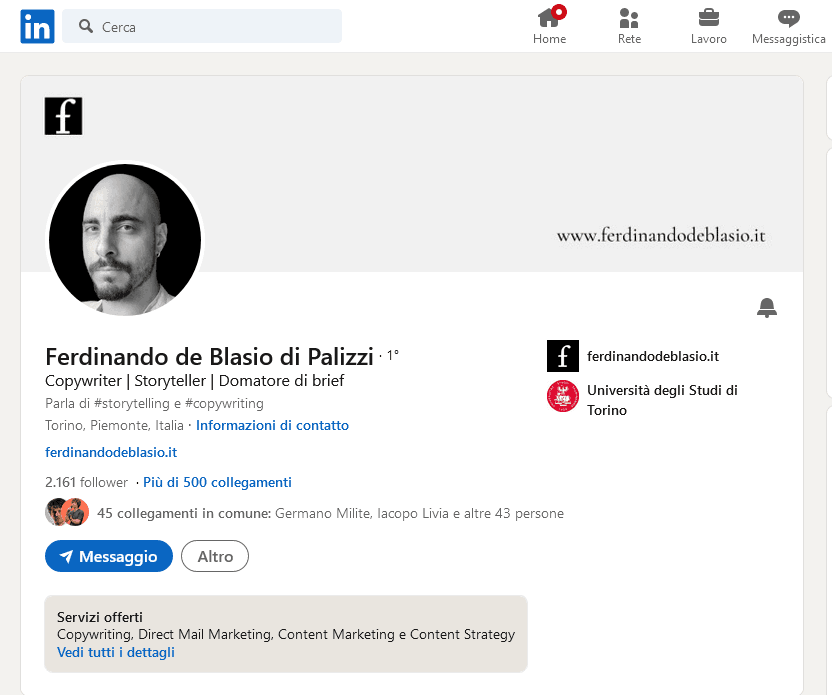Click the search magnifier icon

pos(85,26)
